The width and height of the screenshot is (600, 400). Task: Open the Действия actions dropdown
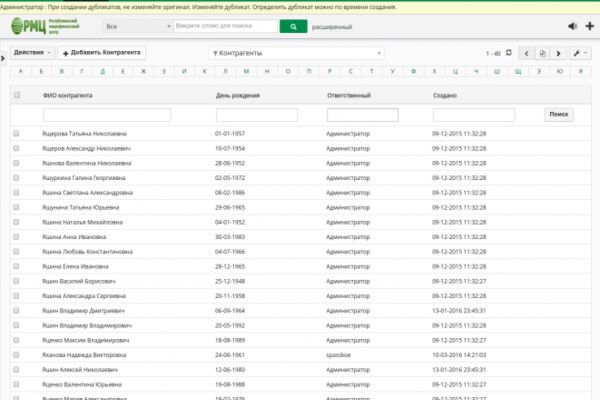point(33,53)
